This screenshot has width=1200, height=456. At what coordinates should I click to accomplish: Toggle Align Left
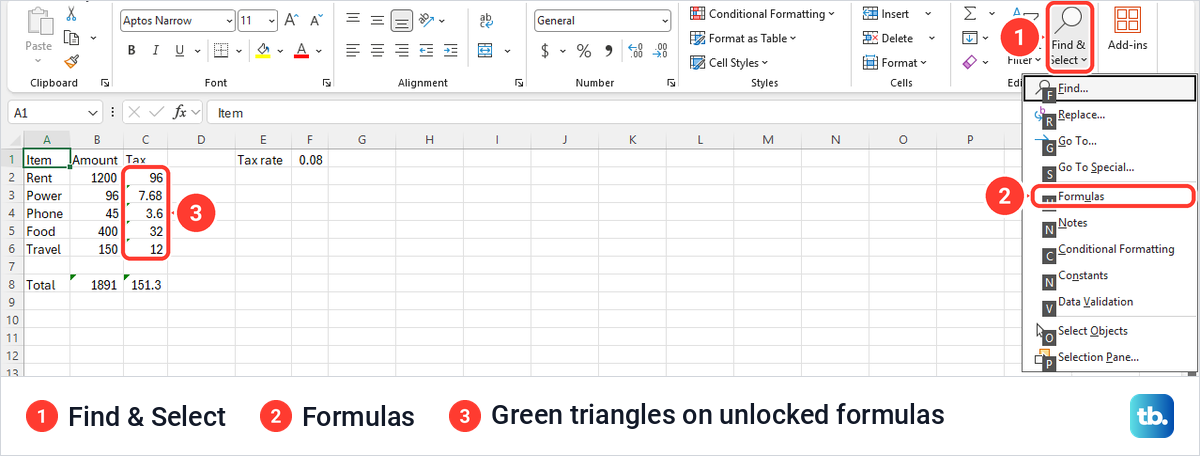click(x=353, y=51)
